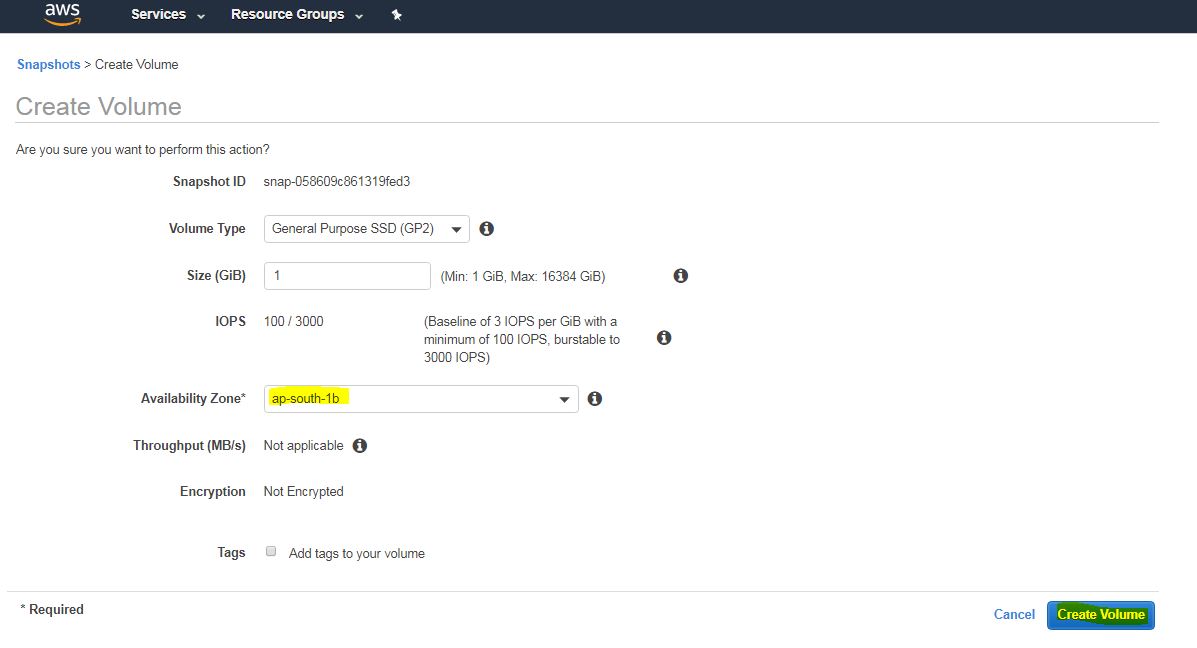
Task: Click 'Add tags to your volume' label
Action: coord(356,553)
